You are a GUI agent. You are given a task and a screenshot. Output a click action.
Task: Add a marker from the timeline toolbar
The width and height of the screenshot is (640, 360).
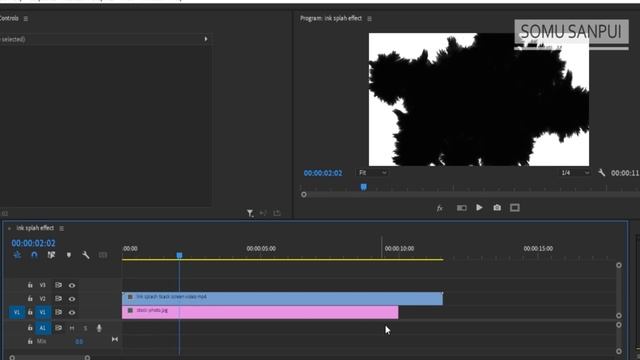[x=69, y=255]
